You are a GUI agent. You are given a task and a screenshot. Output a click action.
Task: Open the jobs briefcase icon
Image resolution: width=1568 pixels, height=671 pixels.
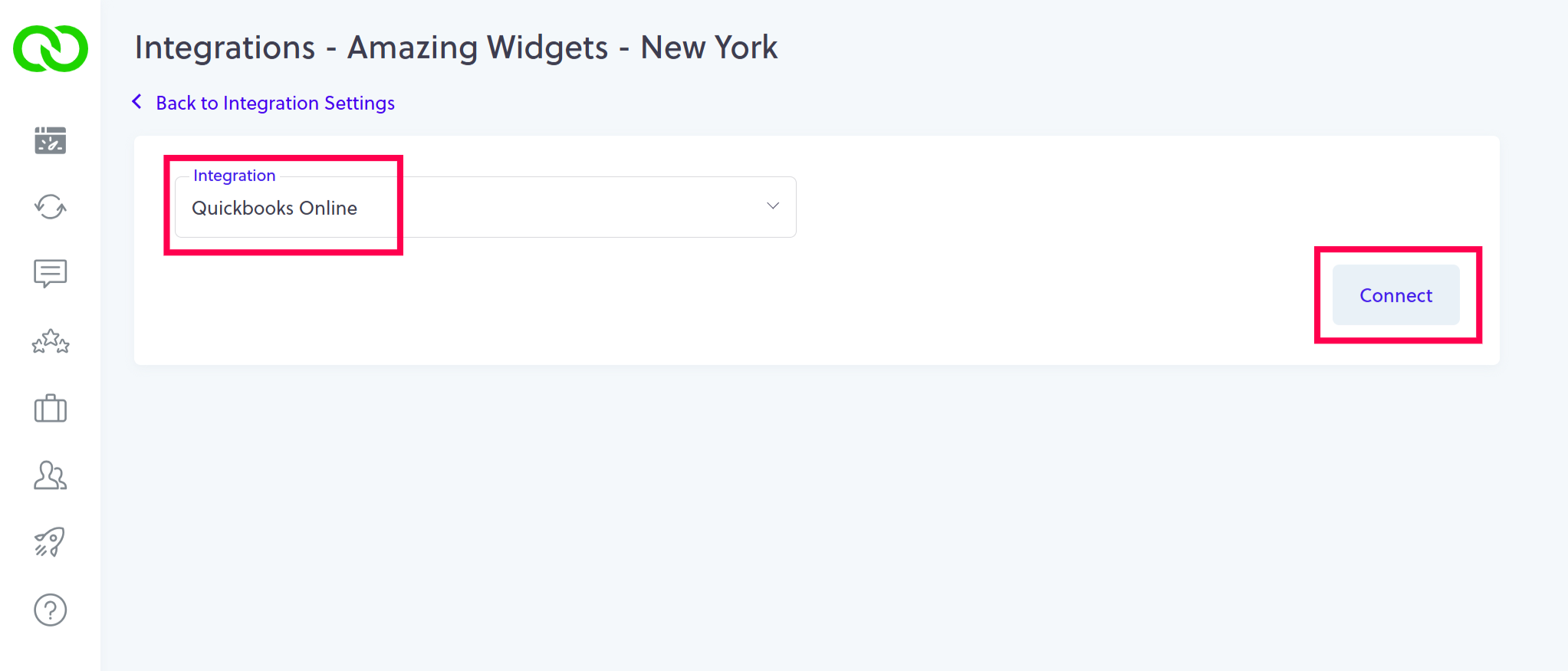(50, 409)
